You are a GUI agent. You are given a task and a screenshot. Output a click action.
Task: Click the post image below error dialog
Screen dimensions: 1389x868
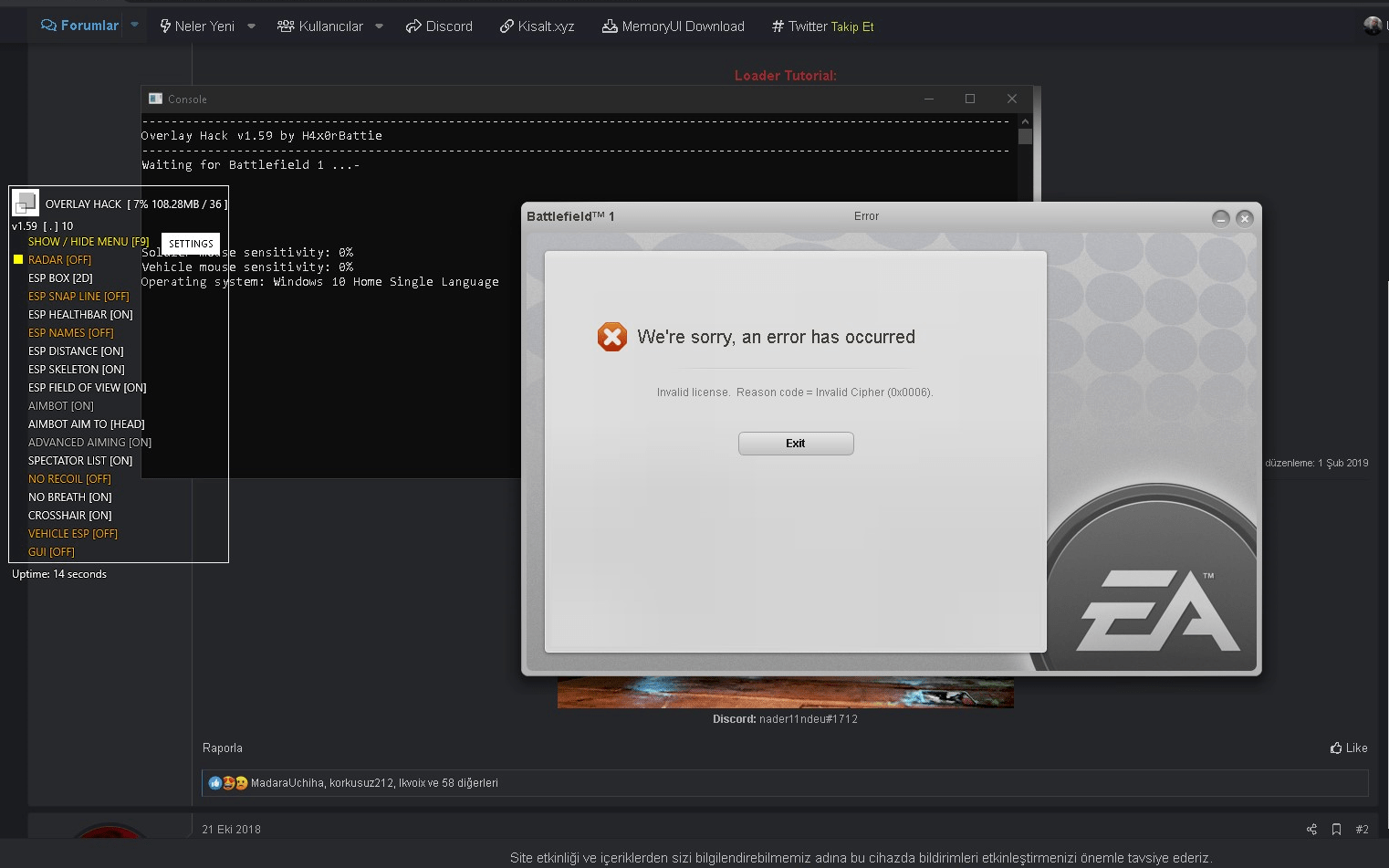tap(786, 692)
